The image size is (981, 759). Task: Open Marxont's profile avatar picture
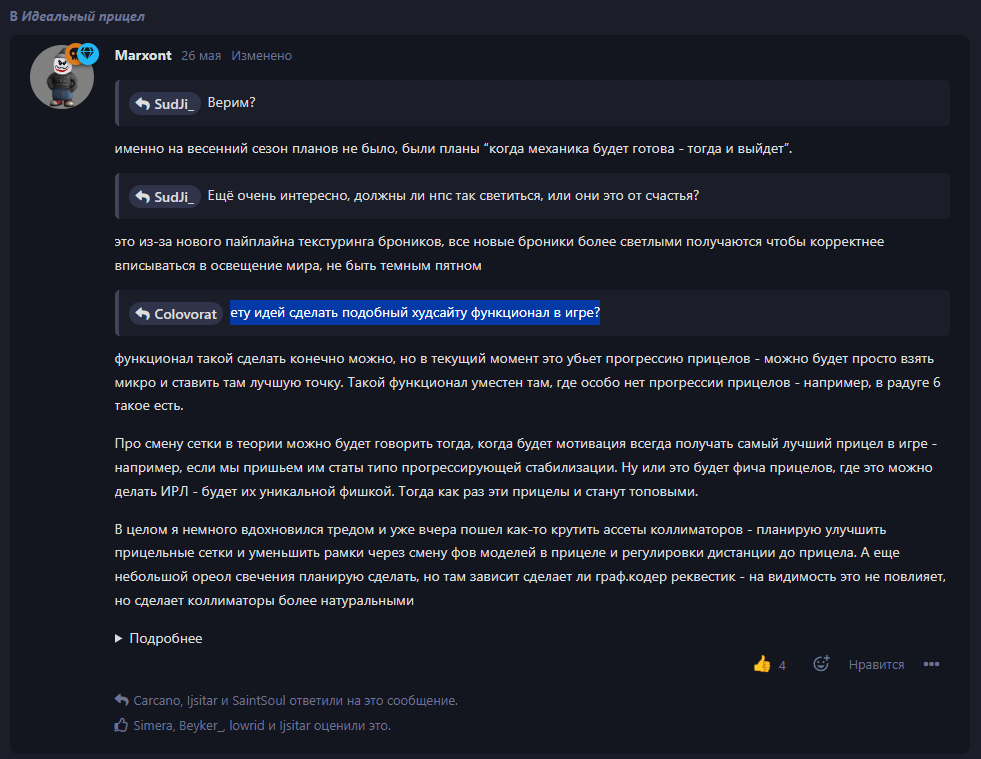coord(61,77)
